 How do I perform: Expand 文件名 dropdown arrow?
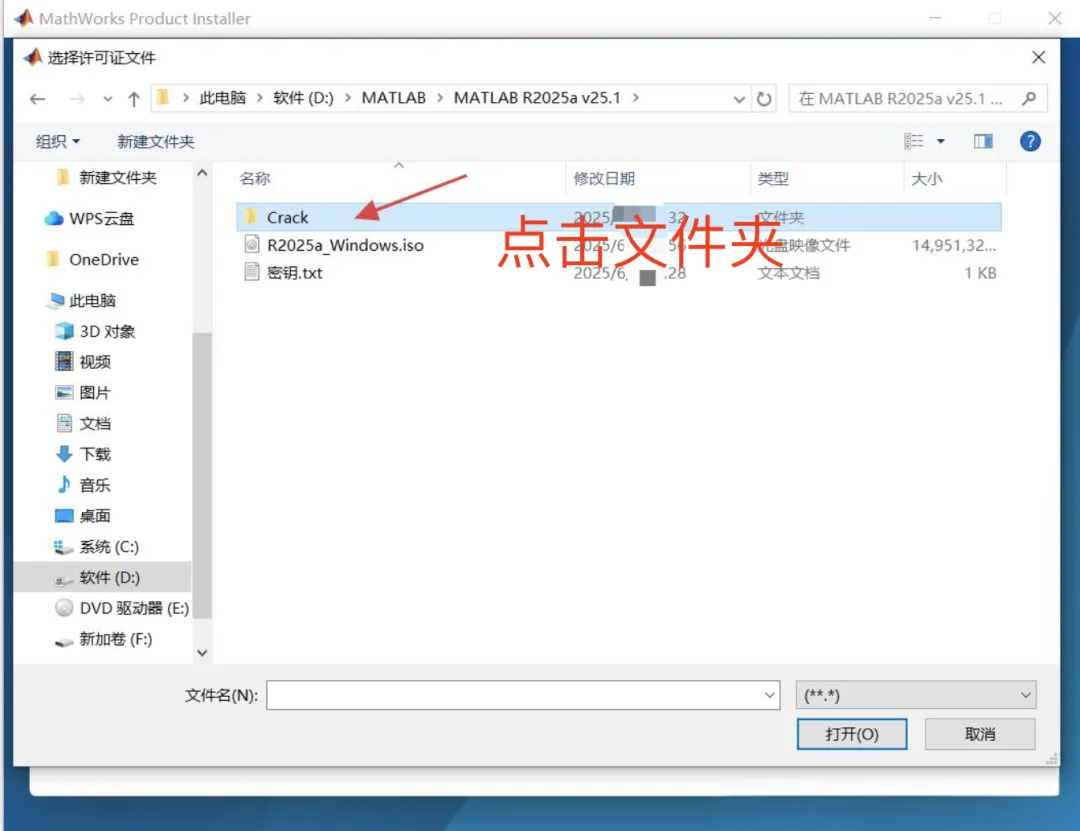point(769,695)
